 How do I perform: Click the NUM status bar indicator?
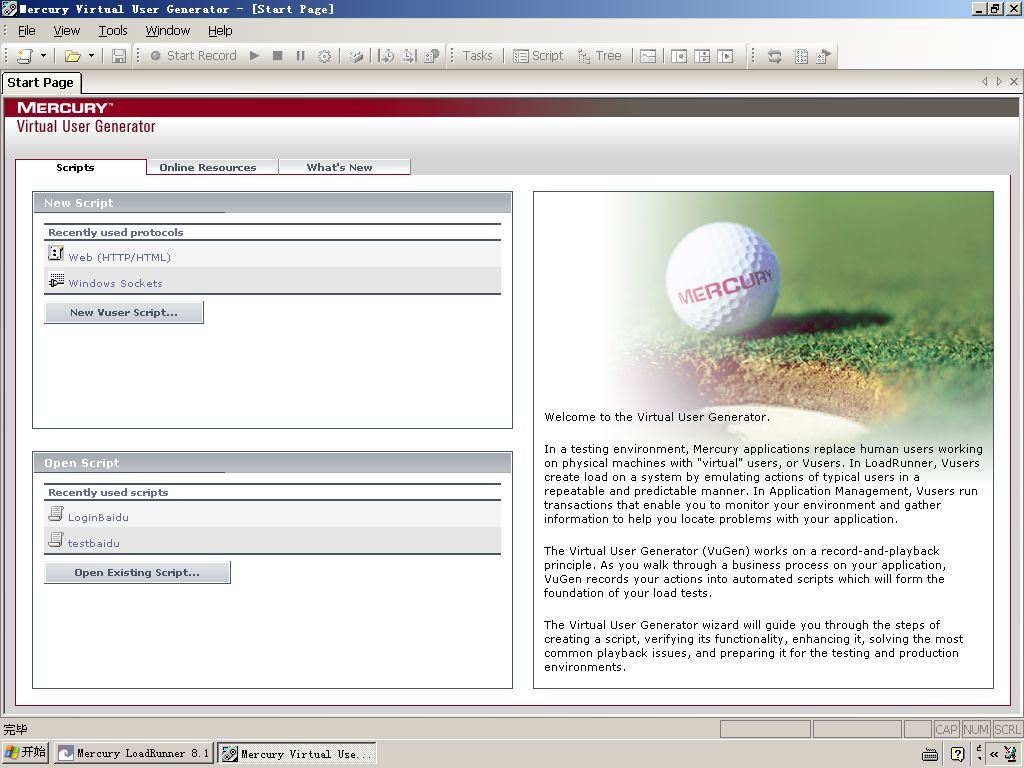(x=976, y=729)
